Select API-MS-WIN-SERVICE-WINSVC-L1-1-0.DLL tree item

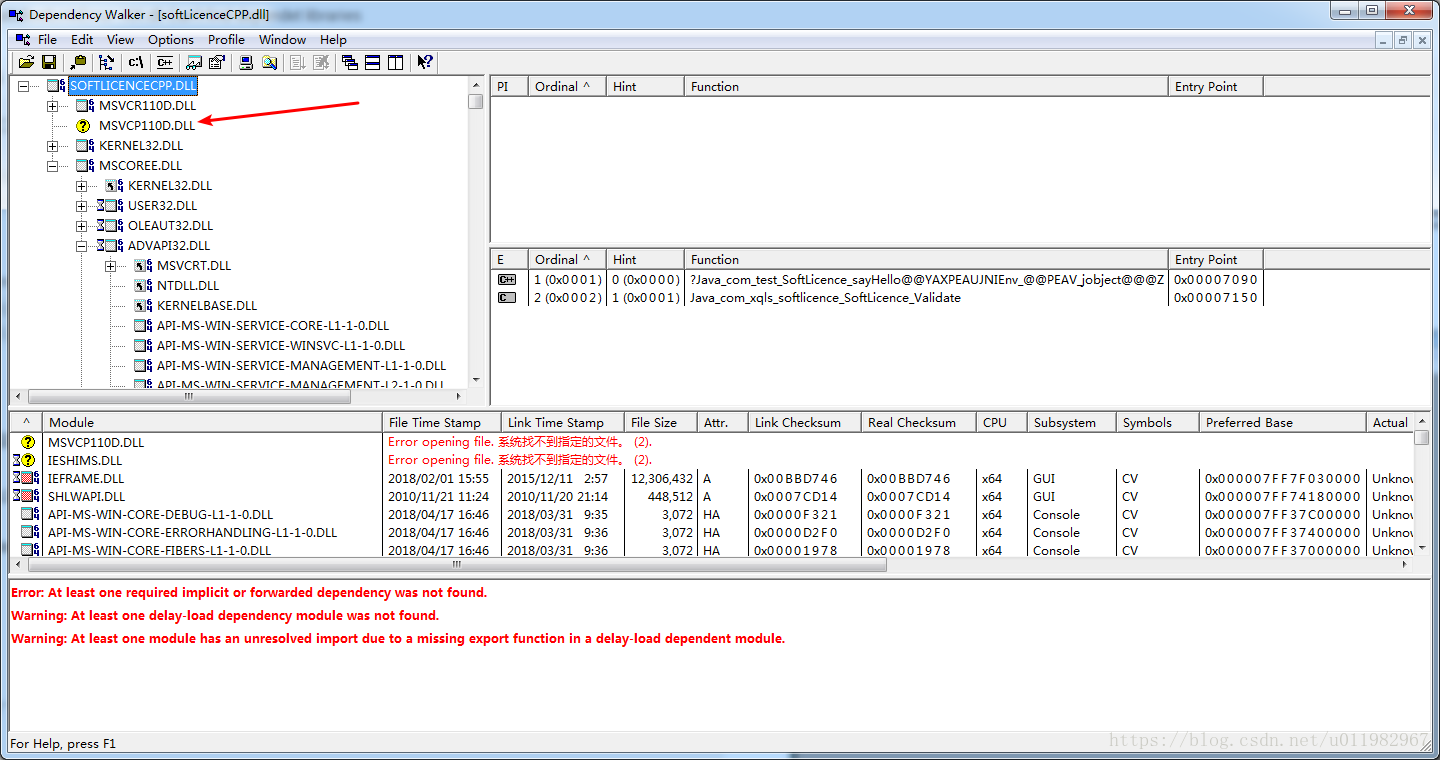click(x=280, y=346)
